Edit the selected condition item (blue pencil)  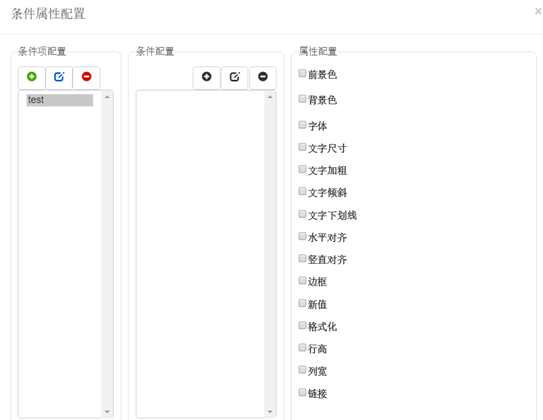[x=59, y=77]
